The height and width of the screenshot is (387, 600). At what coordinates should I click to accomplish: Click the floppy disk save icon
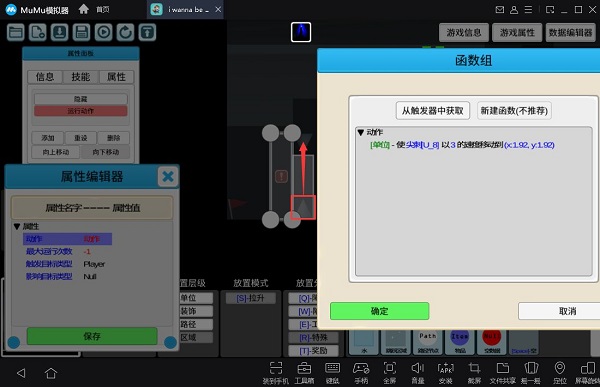point(81,33)
